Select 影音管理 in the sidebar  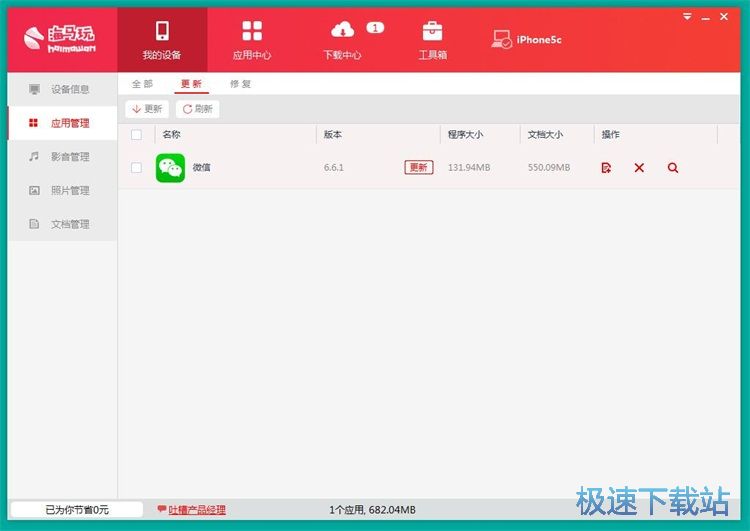(x=62, y=156)
